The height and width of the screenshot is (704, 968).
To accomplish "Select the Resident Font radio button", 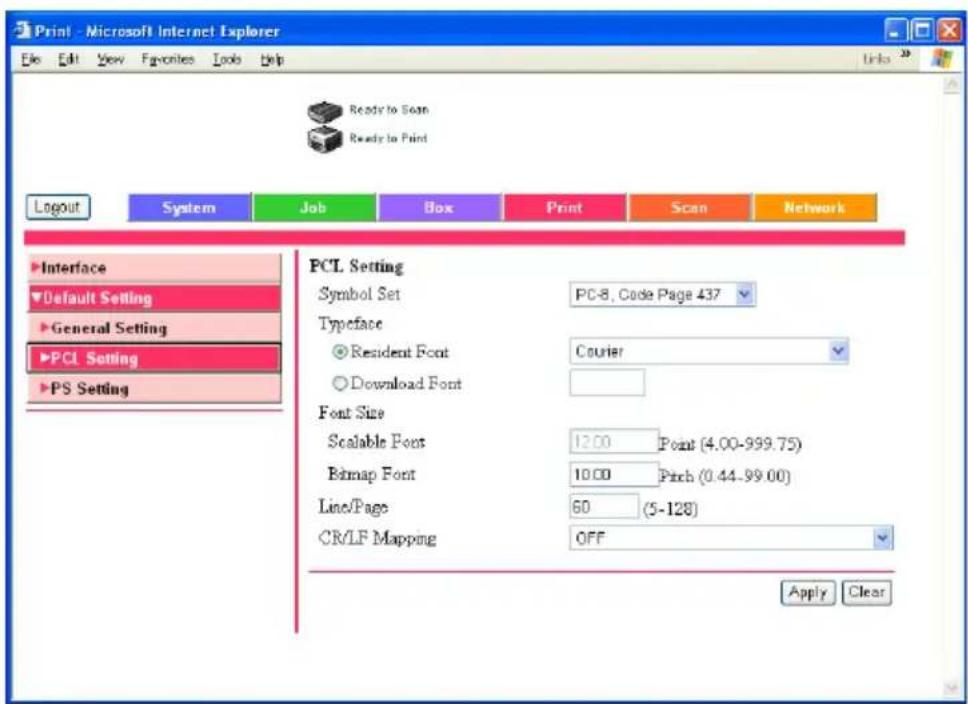I will (x=340, y=352).
